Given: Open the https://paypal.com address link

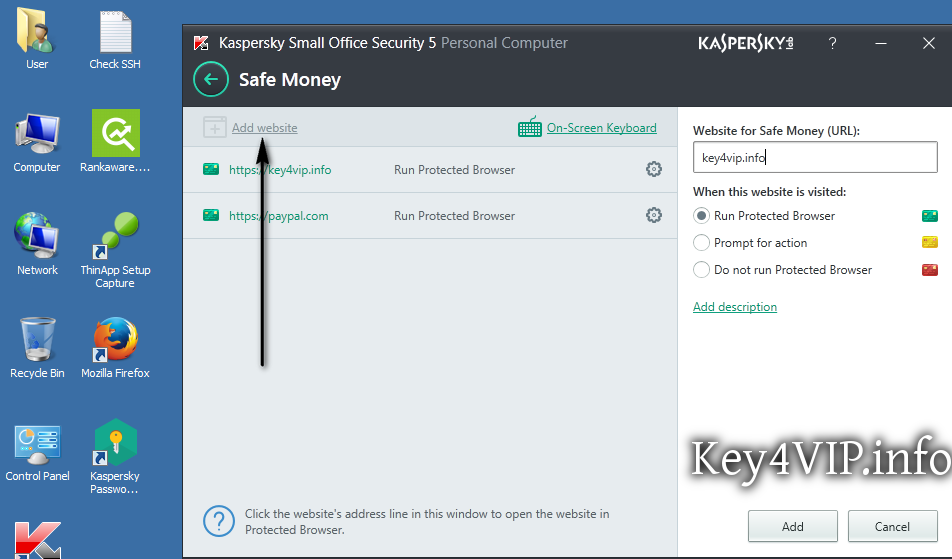Looking at the screenshot, I should click(279, 216).
